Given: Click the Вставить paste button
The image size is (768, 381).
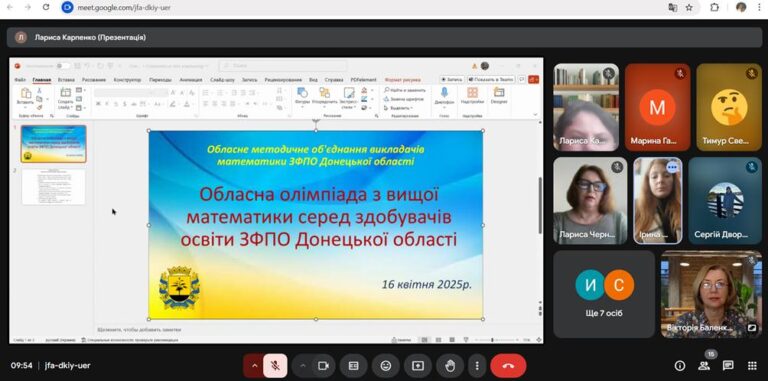Looking at the screenshot, I should click(x=25, y=97).
